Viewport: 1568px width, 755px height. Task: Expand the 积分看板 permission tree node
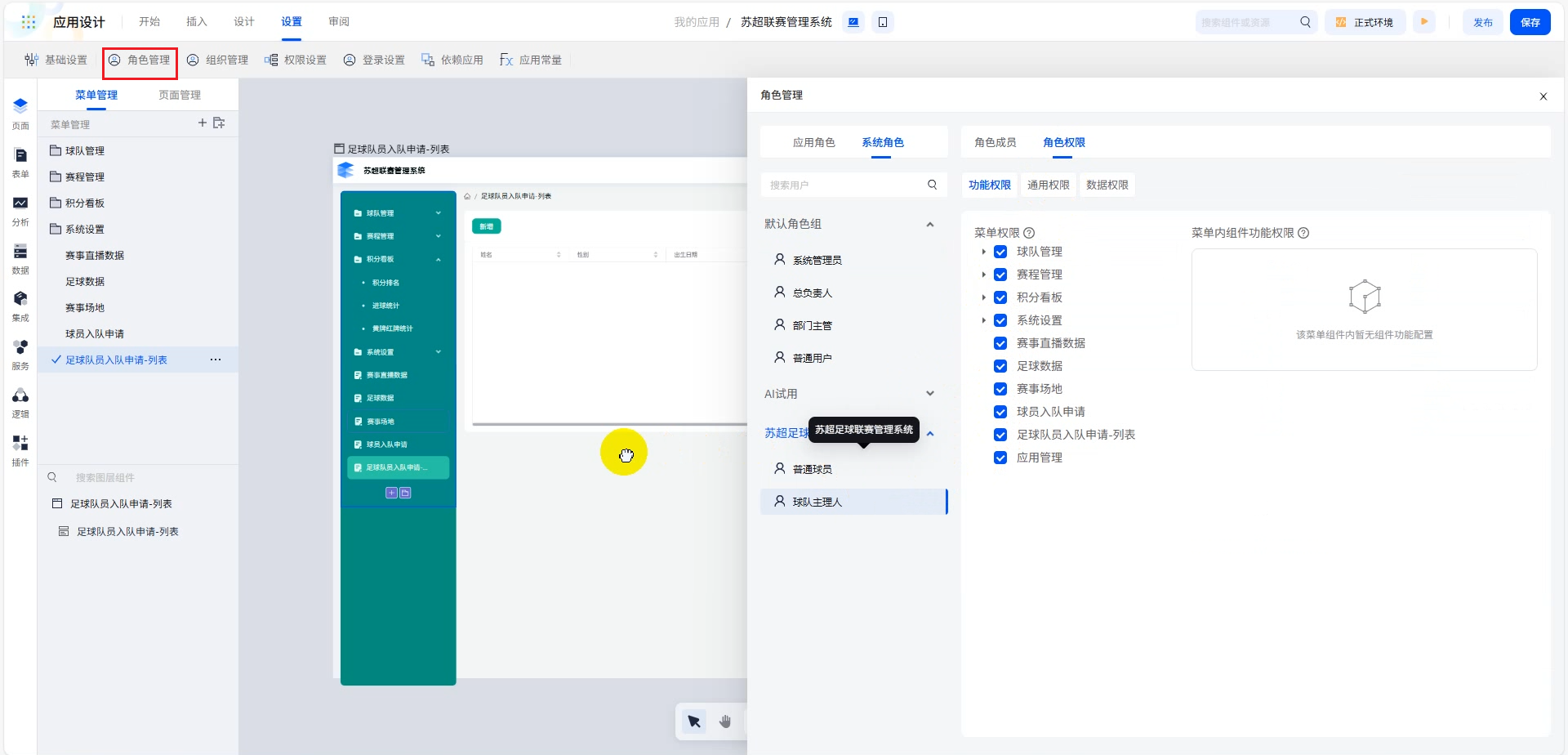pyautogui.click(x=984, y=297)
